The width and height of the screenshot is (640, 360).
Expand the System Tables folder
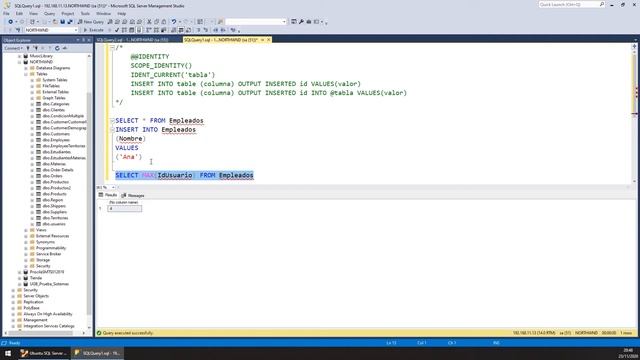(32, 80)
